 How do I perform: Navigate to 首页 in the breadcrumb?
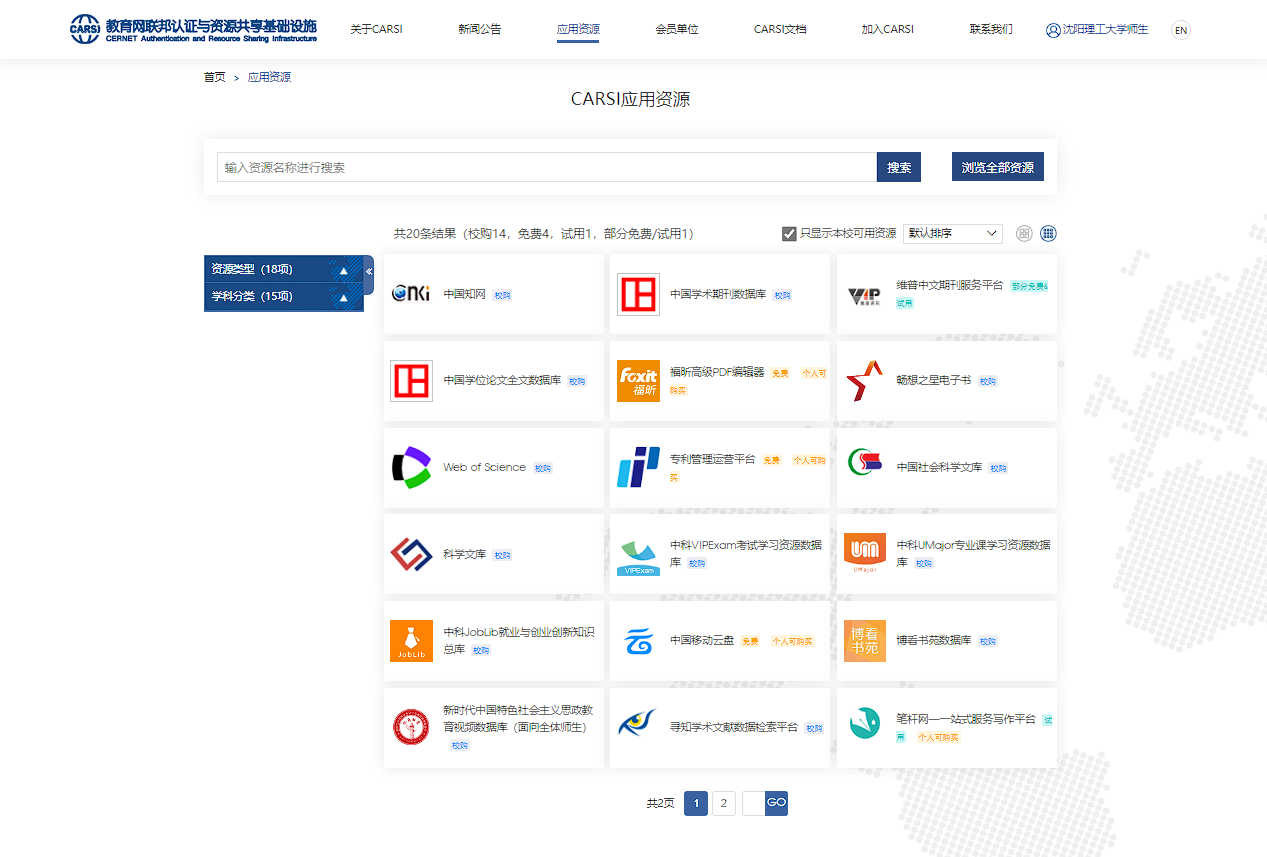pyautogui.click(x=215, y=77)
